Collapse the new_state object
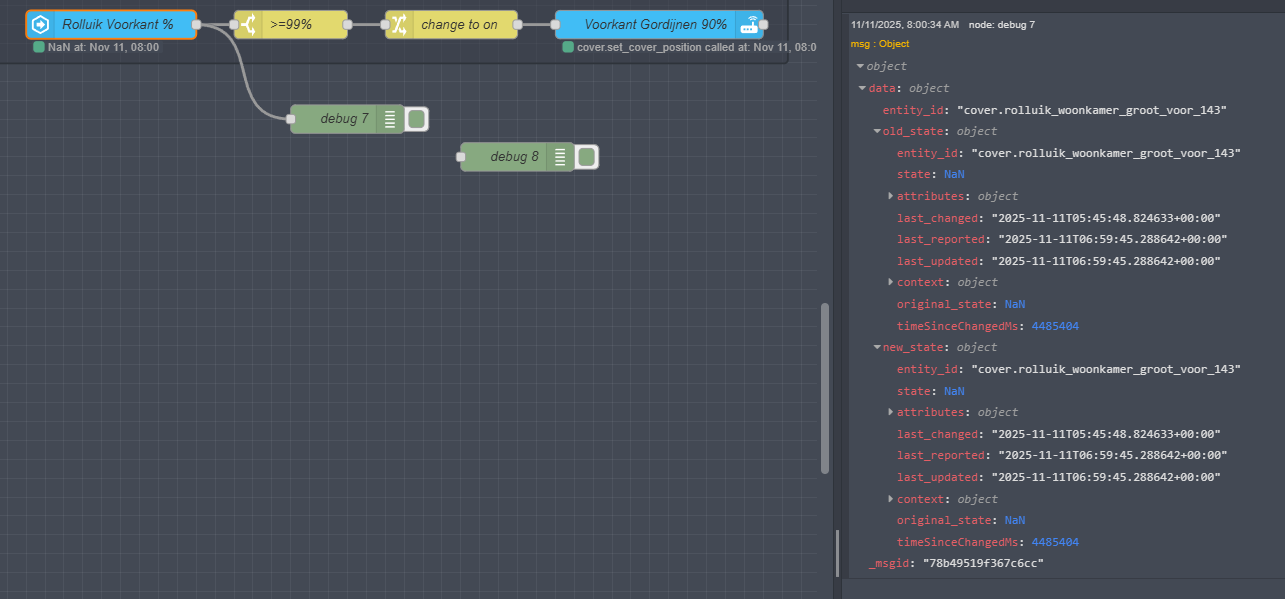 point(877,347)
